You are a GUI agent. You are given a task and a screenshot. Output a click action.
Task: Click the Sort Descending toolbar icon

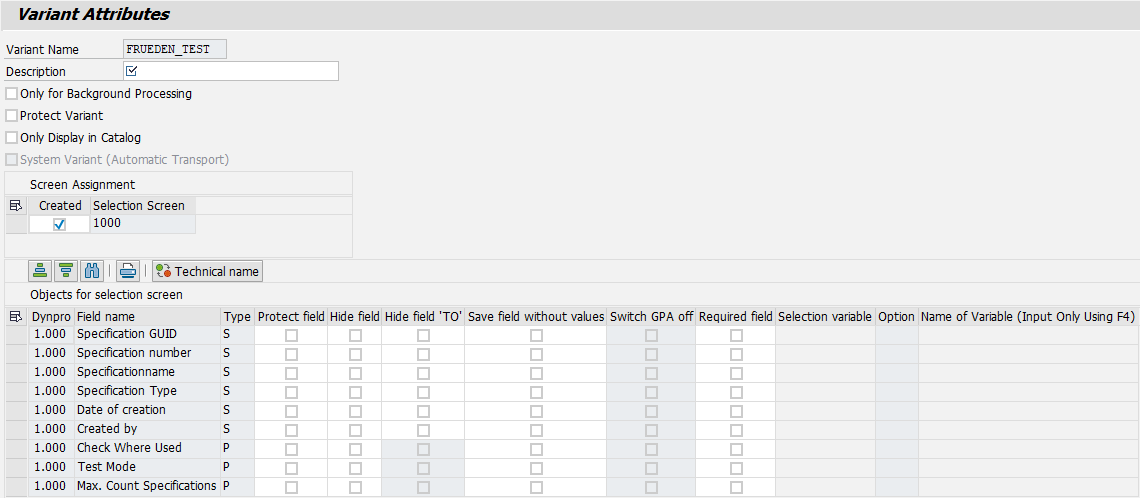pyautogui.click(x=66, y=271)
